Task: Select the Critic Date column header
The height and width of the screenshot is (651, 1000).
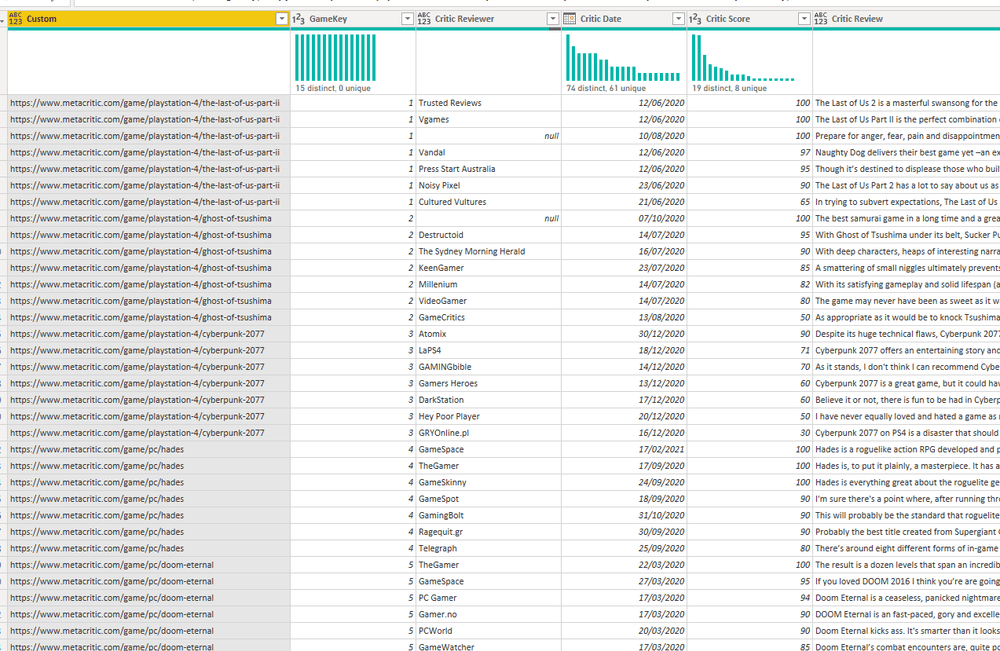Action: tap(624, 19)
